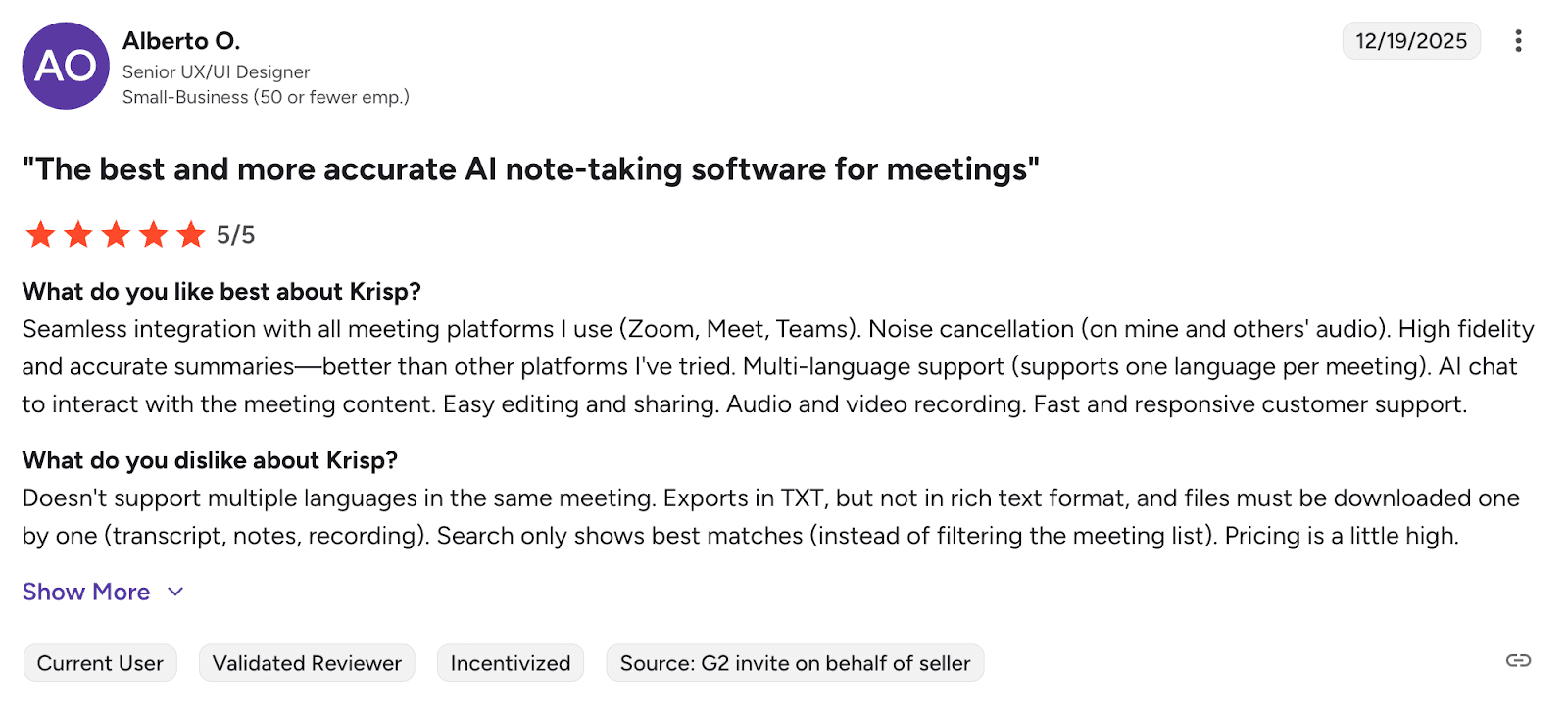Click the Senior UX/UI Designer job title
This screenshot has height=712, width=1568.
[x=216, y=72]
